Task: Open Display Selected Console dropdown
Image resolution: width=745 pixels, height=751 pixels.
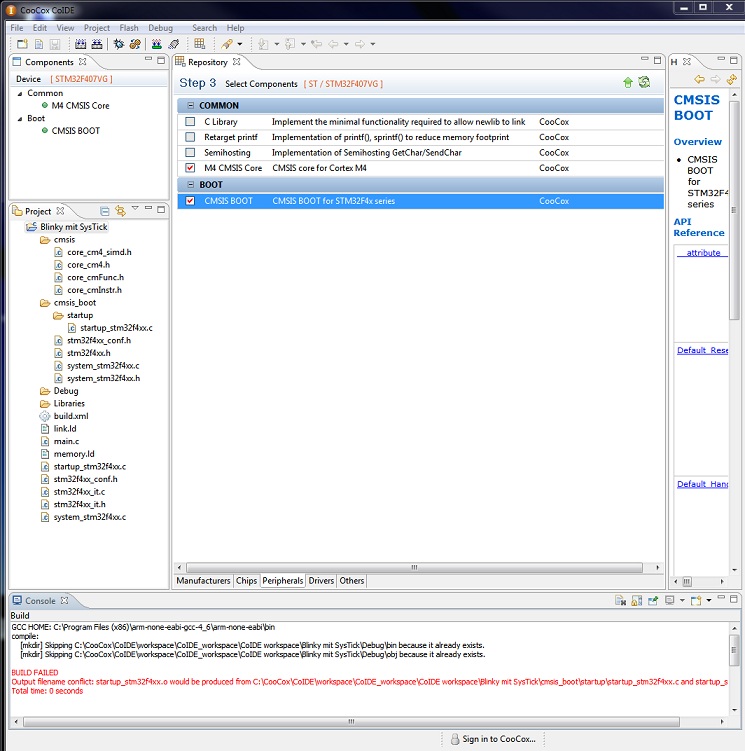Action: pos(682,600)
